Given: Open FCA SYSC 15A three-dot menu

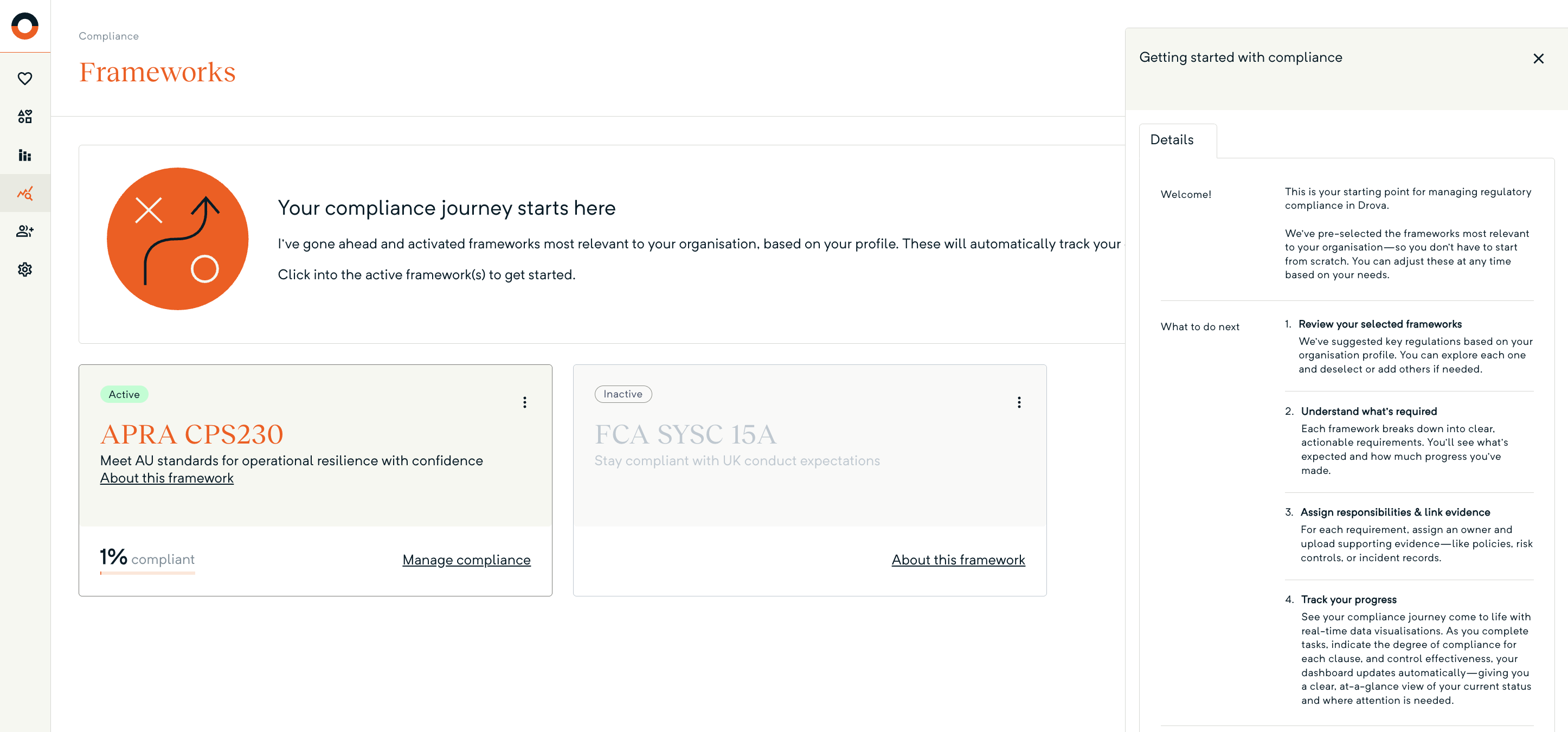Looking at the screenshot, I should [1019, 402].
